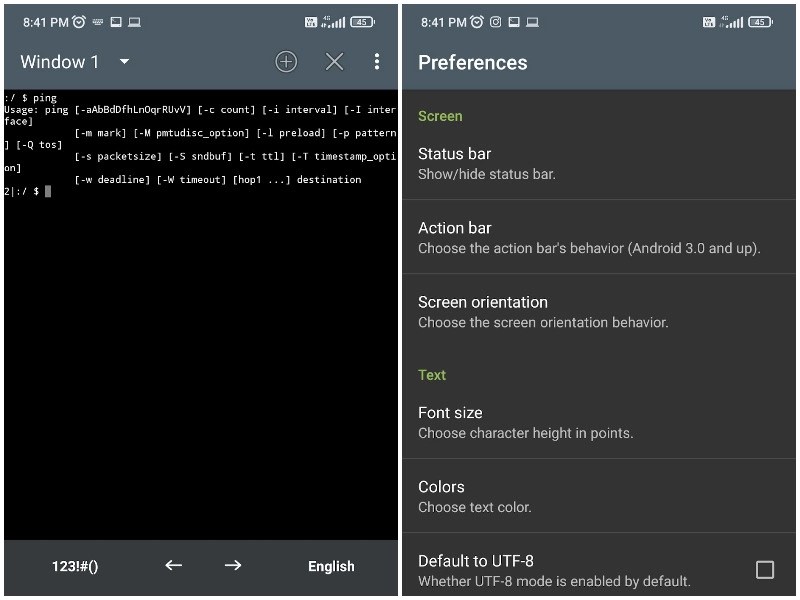This screenshot has height=600, width=800.
Task: Select Screen orientation preference
Action: (x=600, y=311)
